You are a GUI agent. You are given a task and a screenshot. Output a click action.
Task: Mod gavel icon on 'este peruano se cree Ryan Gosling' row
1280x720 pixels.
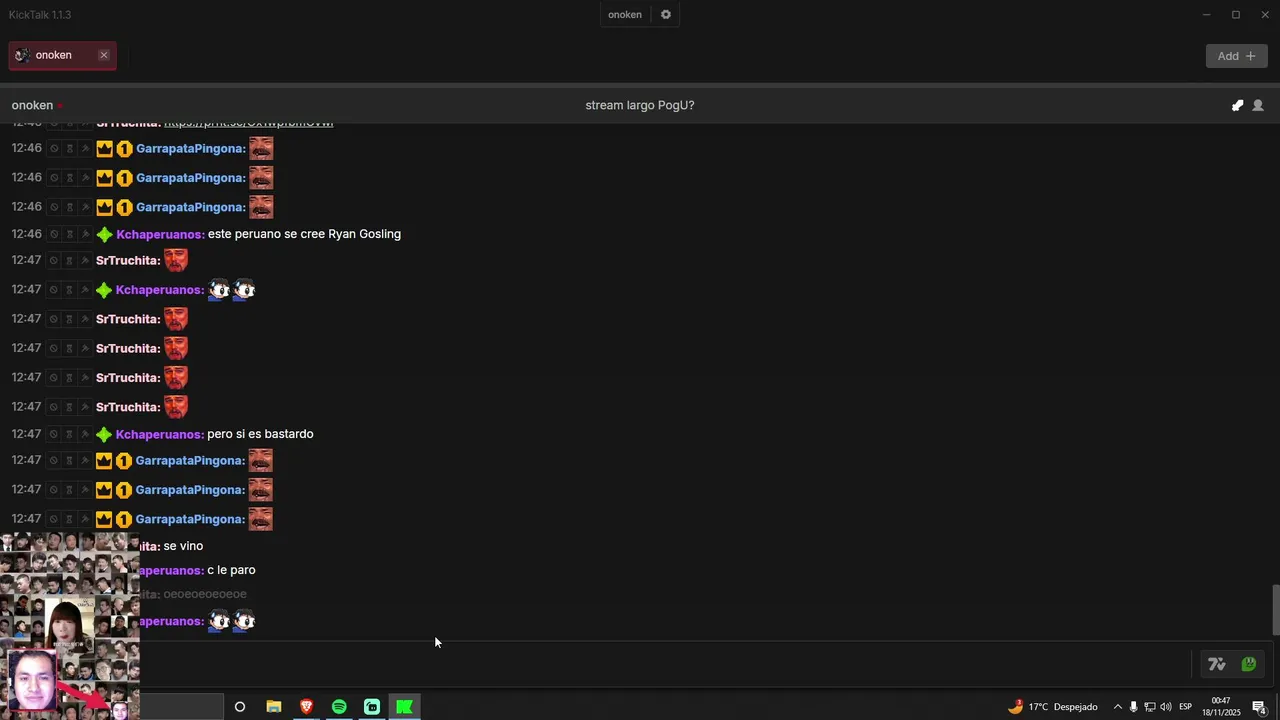click(x=86, y=234)
